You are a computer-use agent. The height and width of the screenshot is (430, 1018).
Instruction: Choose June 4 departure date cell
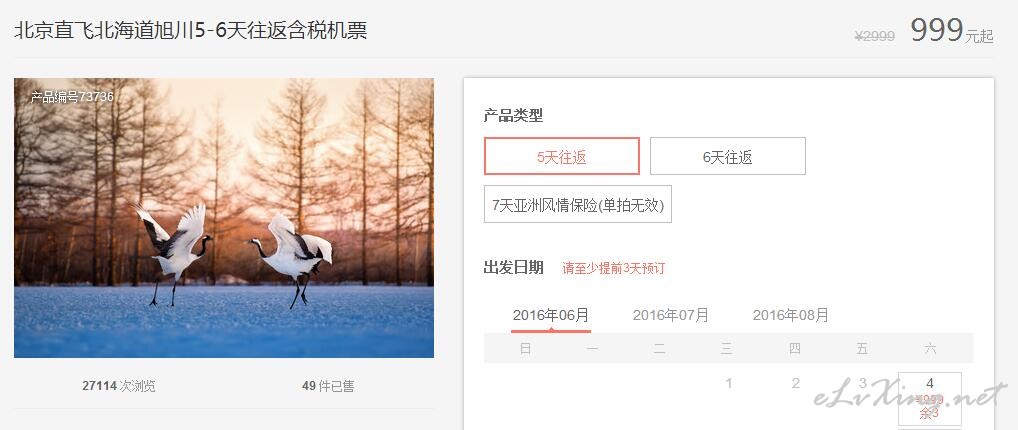click(930, 399)
